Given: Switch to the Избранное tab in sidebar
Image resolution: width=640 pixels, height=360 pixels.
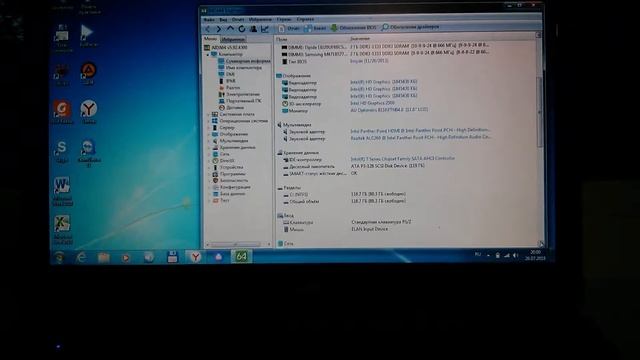Looking at the screenshot, I should point(233,39).
